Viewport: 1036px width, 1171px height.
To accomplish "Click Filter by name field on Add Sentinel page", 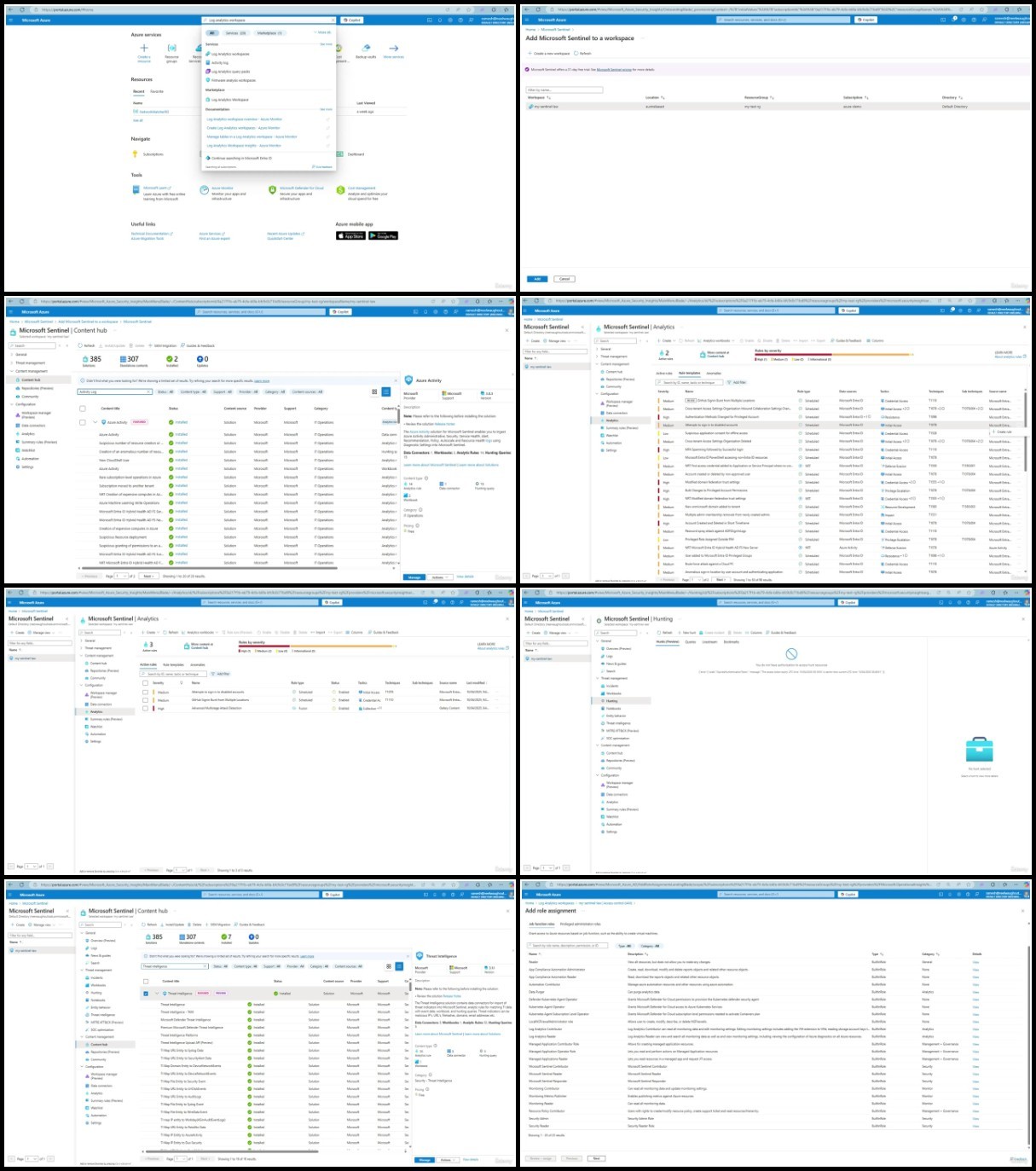I will pos(564,90).
